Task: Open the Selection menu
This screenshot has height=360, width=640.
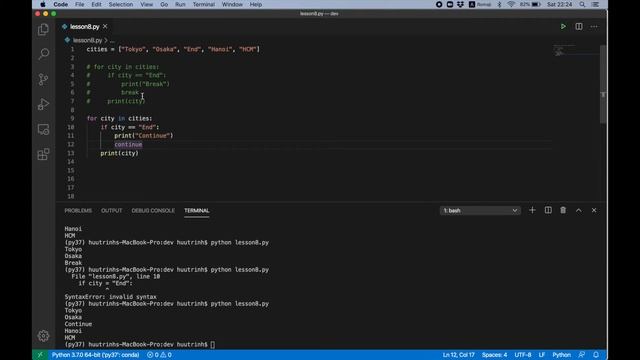Action: [x=121, y=4]
